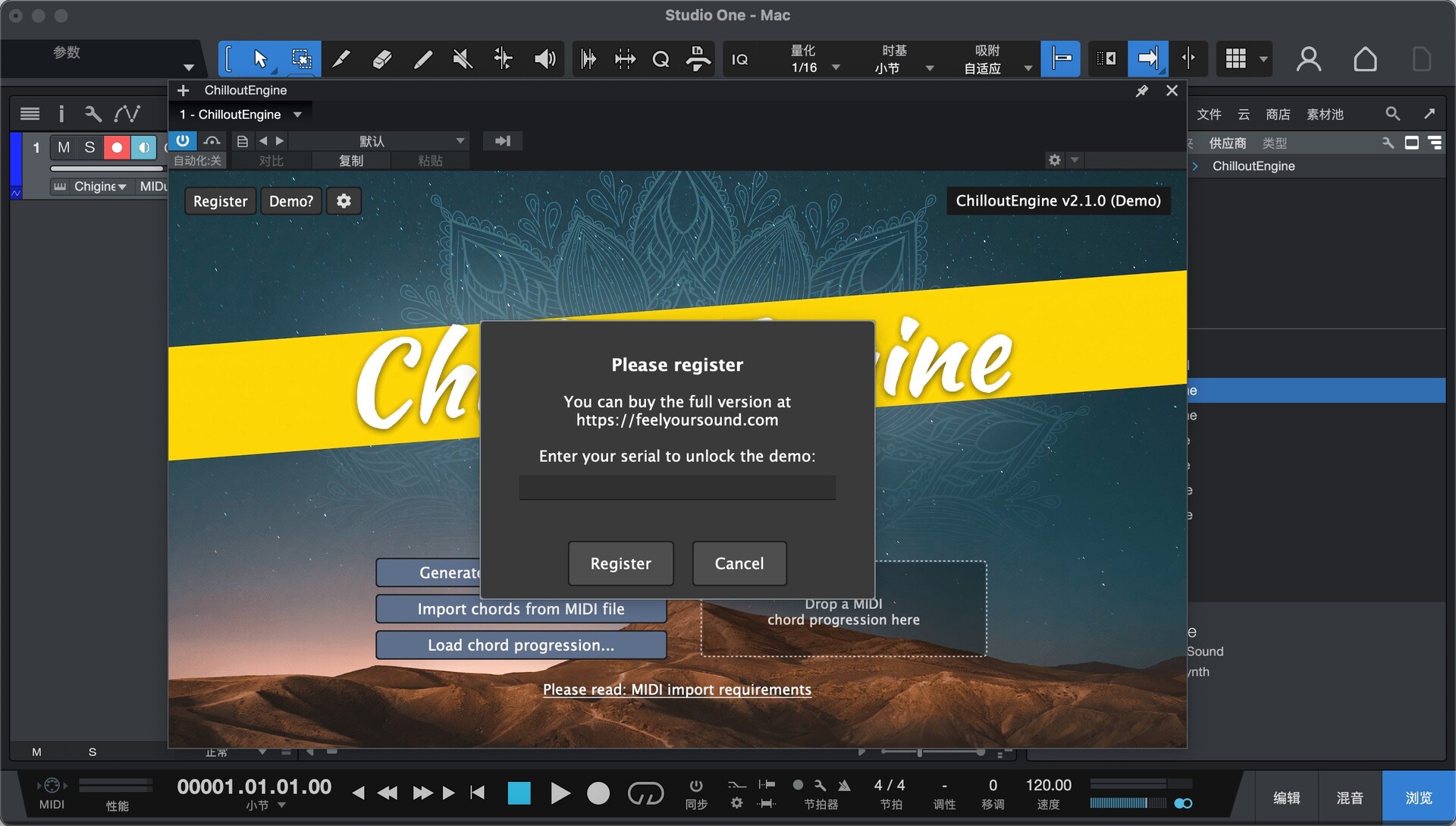Toggle the loop button in transport
Image resolution: width=1456 pixels, height=826 pixels.
coord(645,793)
